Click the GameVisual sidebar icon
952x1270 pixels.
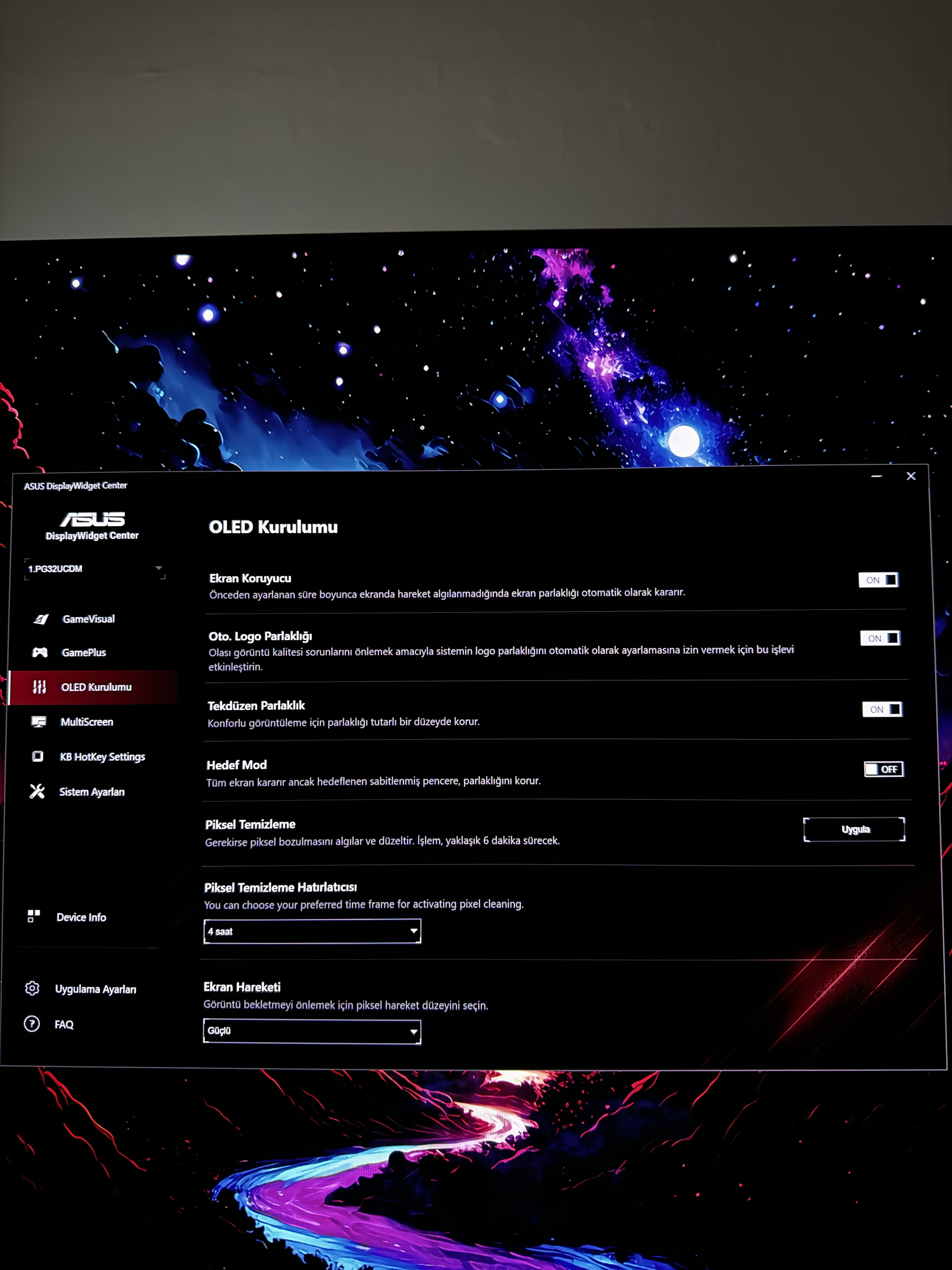(41, 619)
